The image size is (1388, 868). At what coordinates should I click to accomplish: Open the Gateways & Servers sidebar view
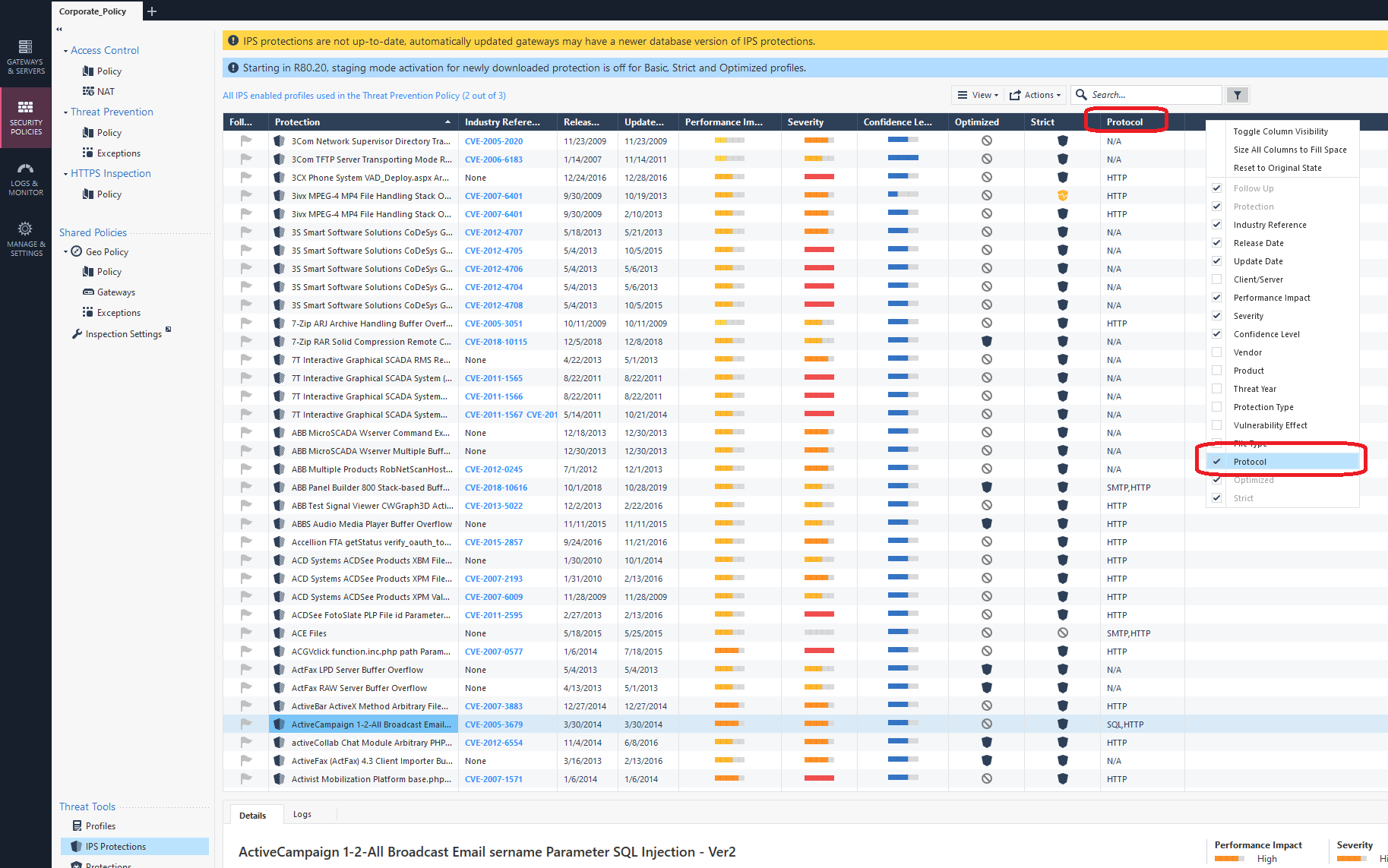tap(26, 57)
